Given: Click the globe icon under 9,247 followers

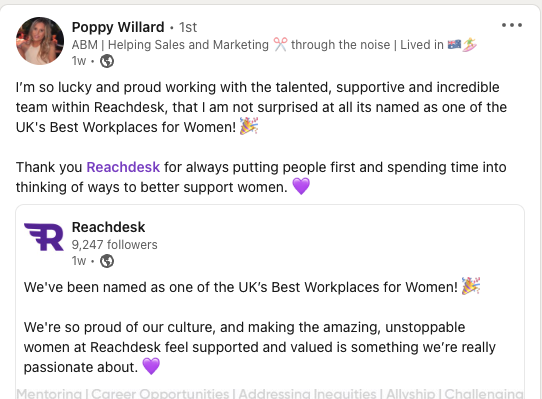Looking at the screenshot, I should coord(107,261).
